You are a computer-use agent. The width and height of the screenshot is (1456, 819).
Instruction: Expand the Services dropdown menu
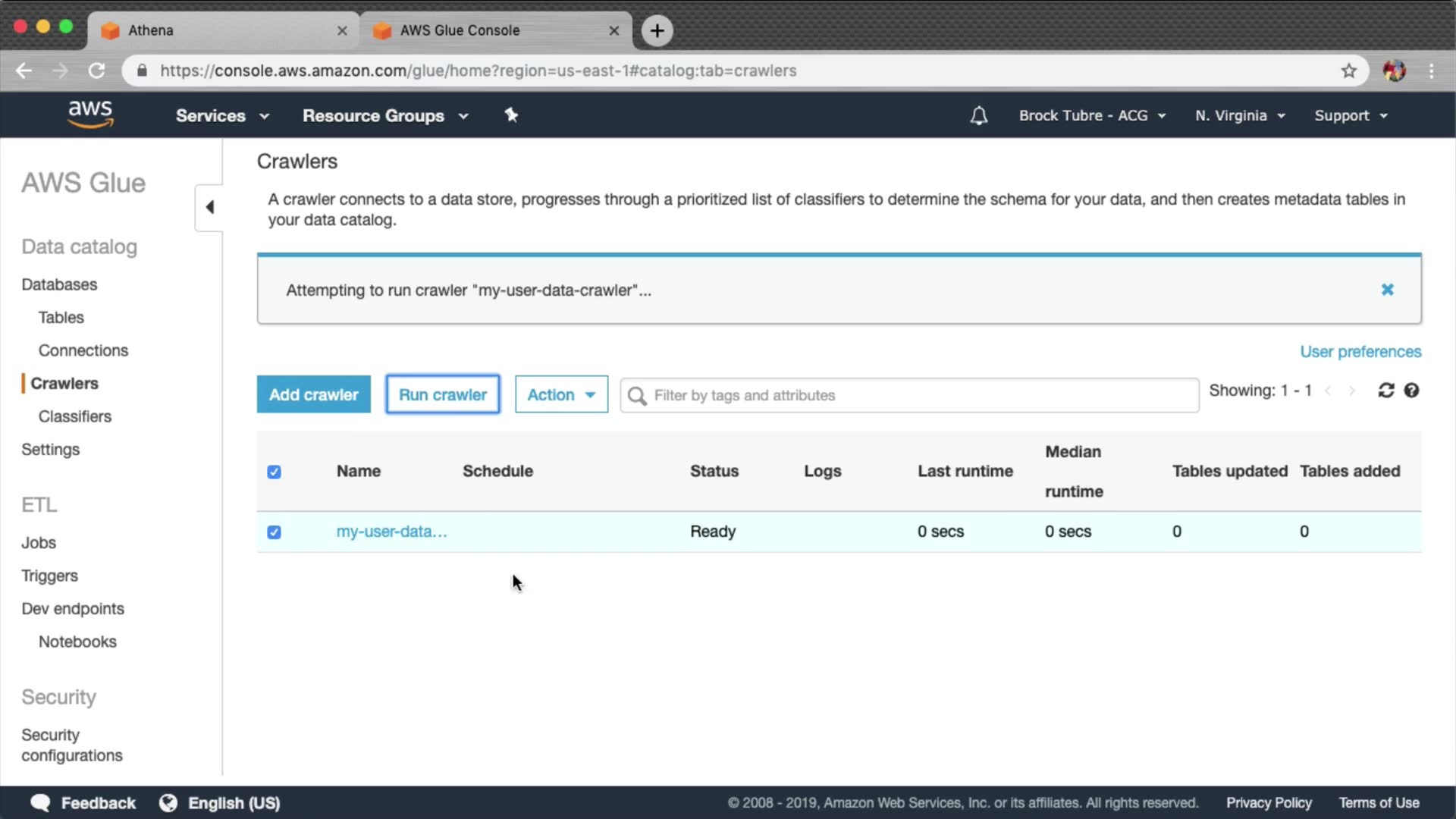point(222,115)
